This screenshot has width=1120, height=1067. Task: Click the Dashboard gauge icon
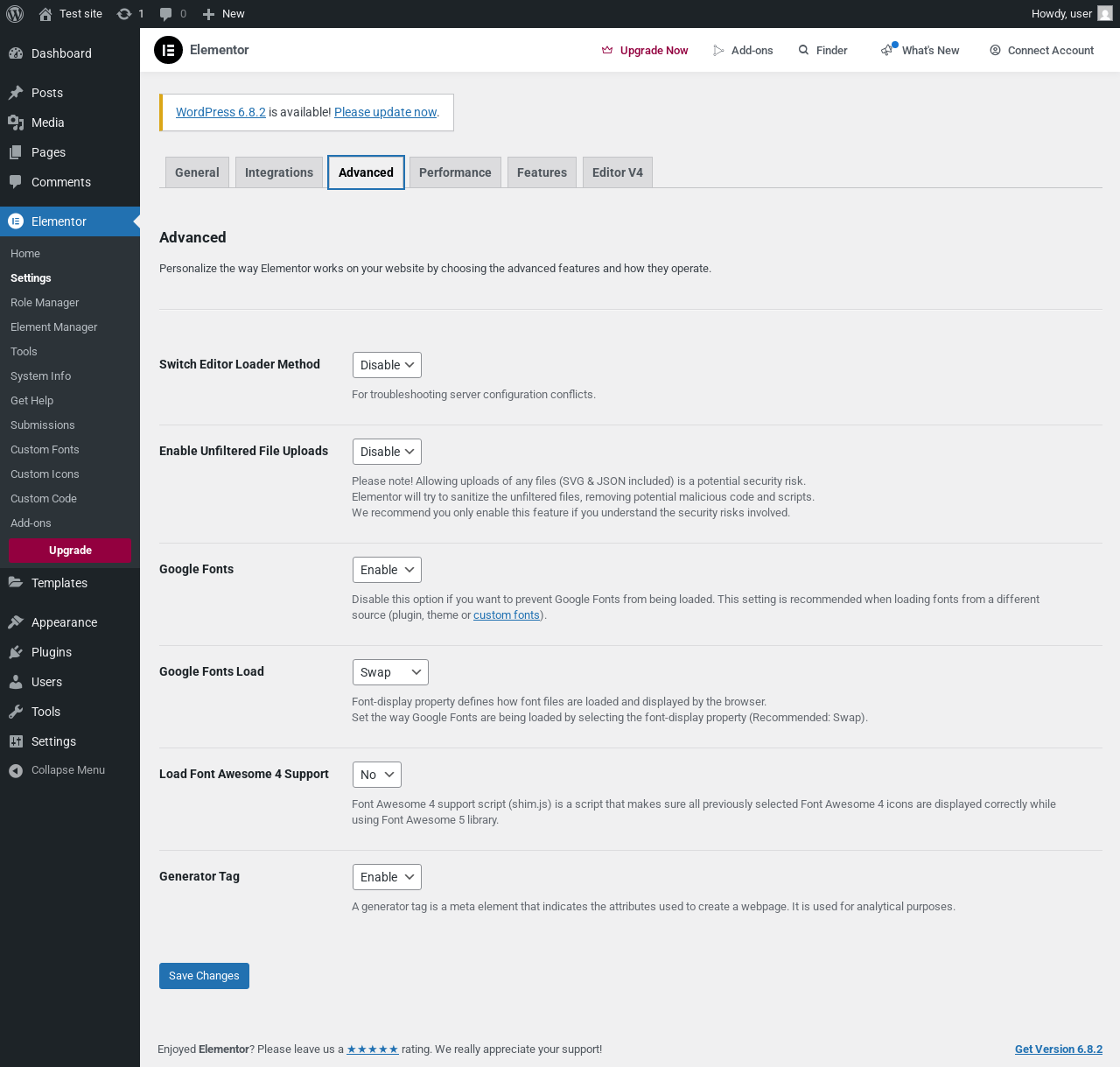[x=16, y=53]
